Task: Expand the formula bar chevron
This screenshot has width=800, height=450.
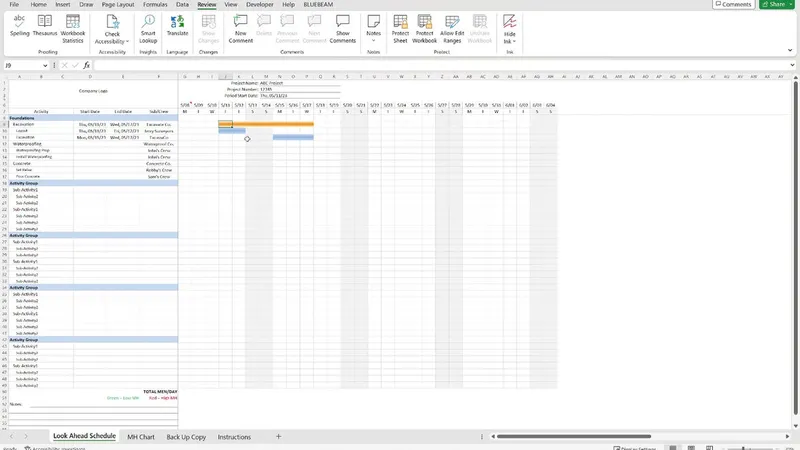Action: [792, 65]
